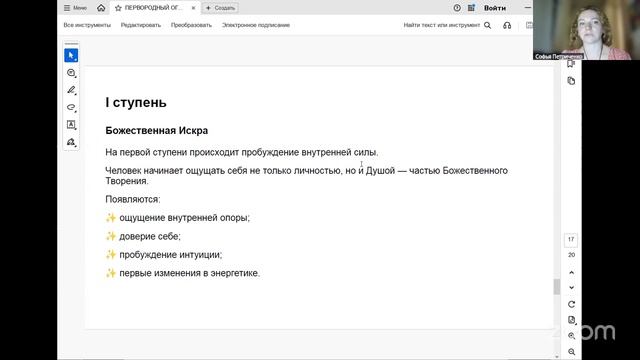
Task: Click the vertical scrollbar thumb
Action: point(557,287)
